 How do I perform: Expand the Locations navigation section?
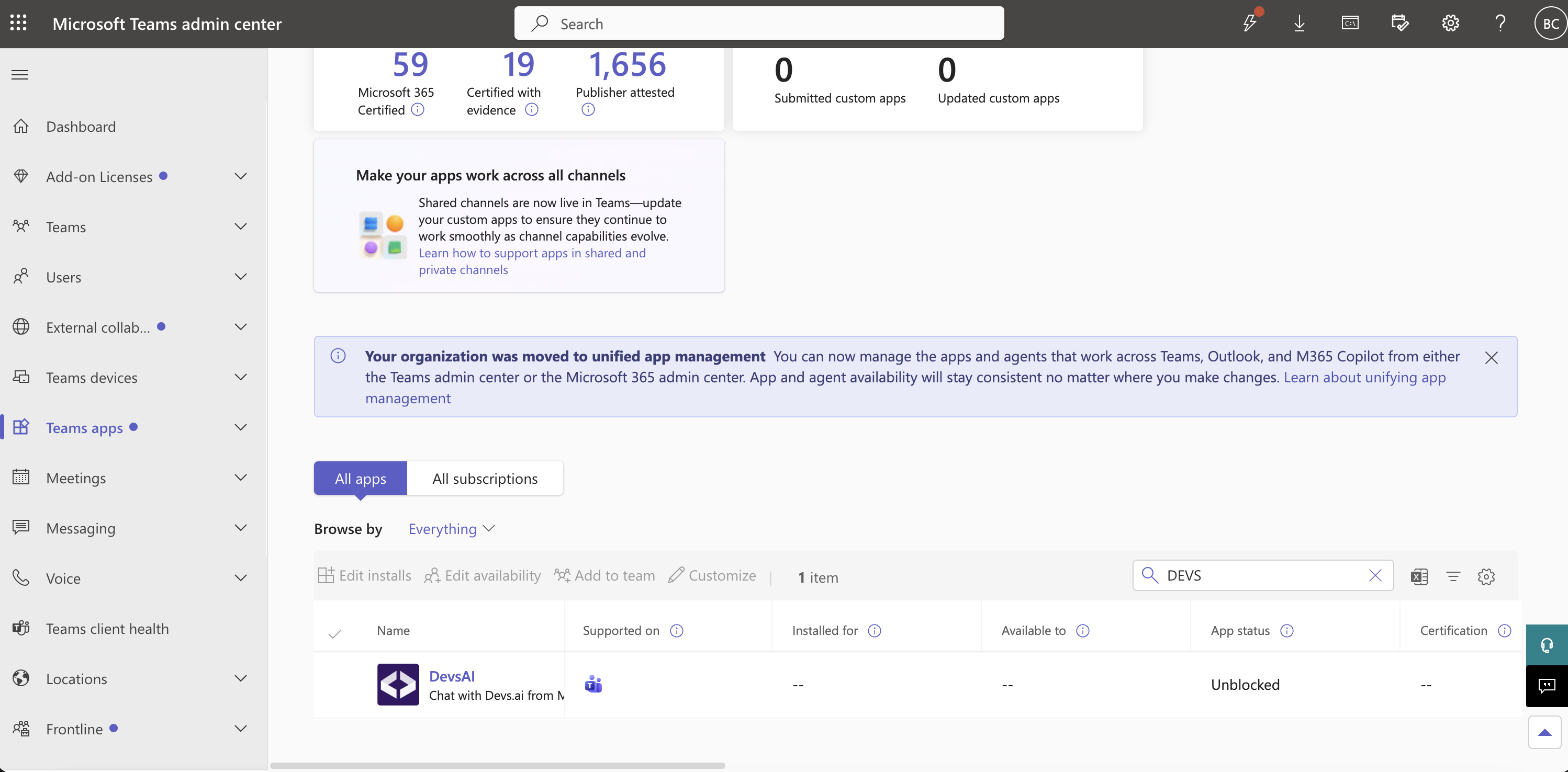point(241,678)
